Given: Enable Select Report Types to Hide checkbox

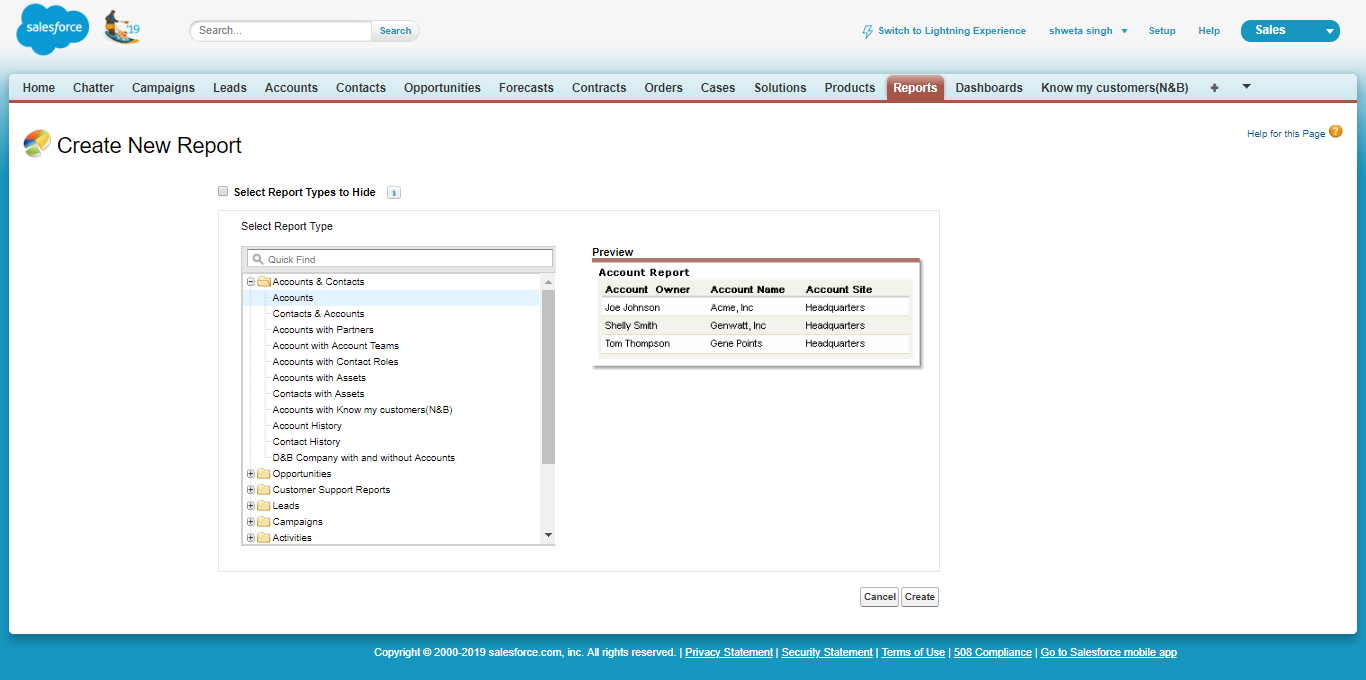Looking at the screenshot, I should 223,191.
